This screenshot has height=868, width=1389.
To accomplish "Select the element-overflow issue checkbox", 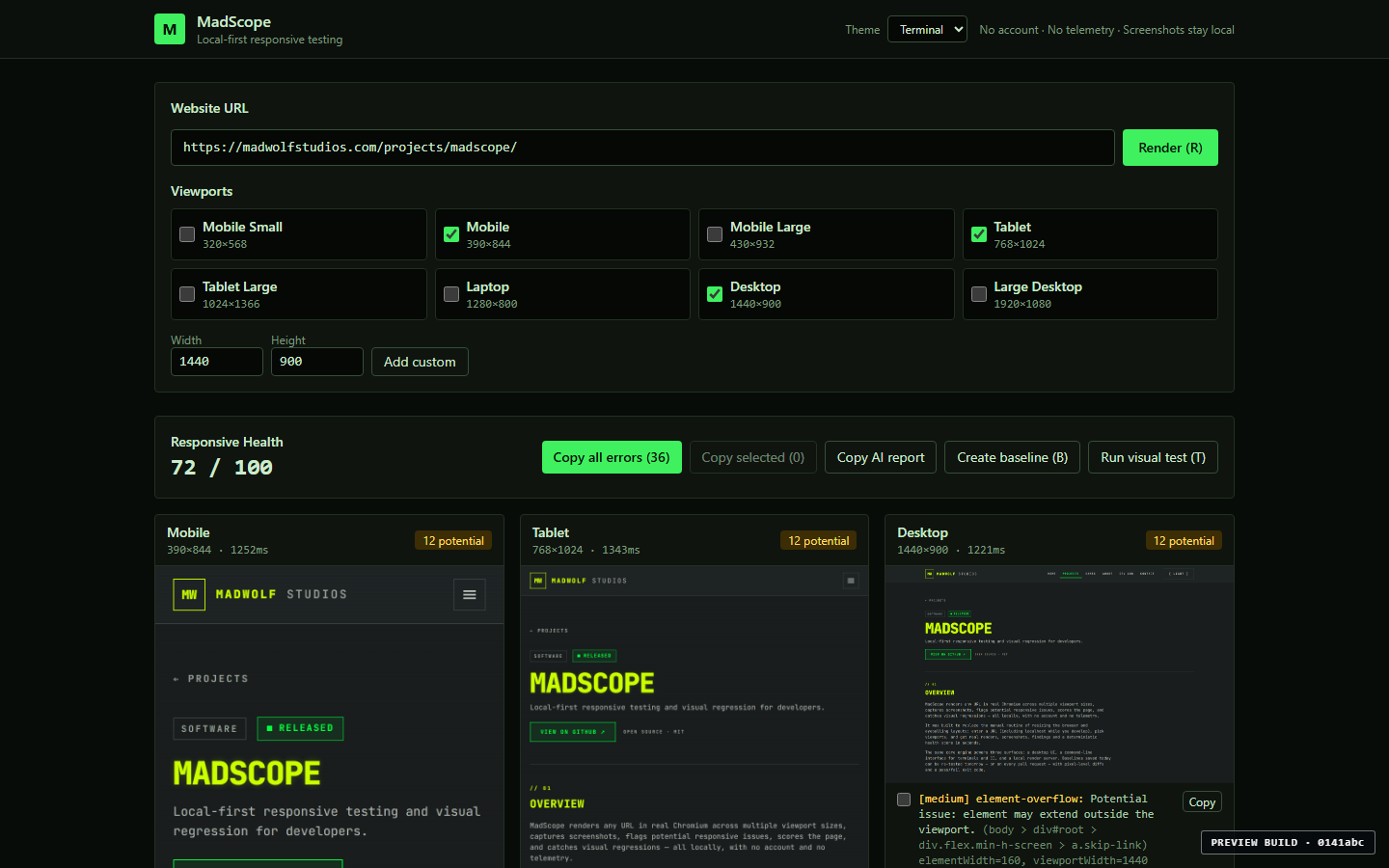I will click(x=904, y=800).
